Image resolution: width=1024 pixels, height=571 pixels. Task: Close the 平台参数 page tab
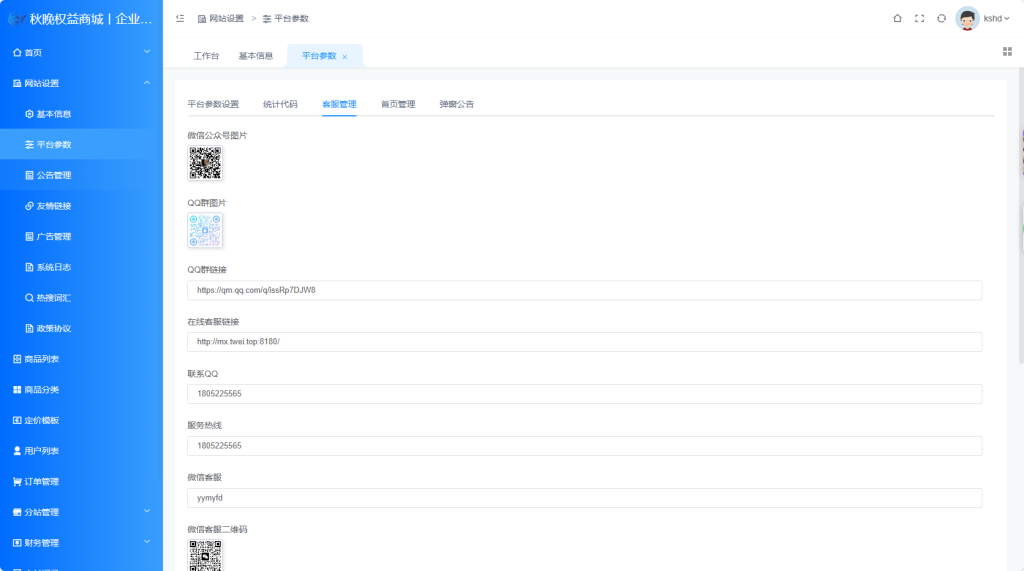[345, 57]
